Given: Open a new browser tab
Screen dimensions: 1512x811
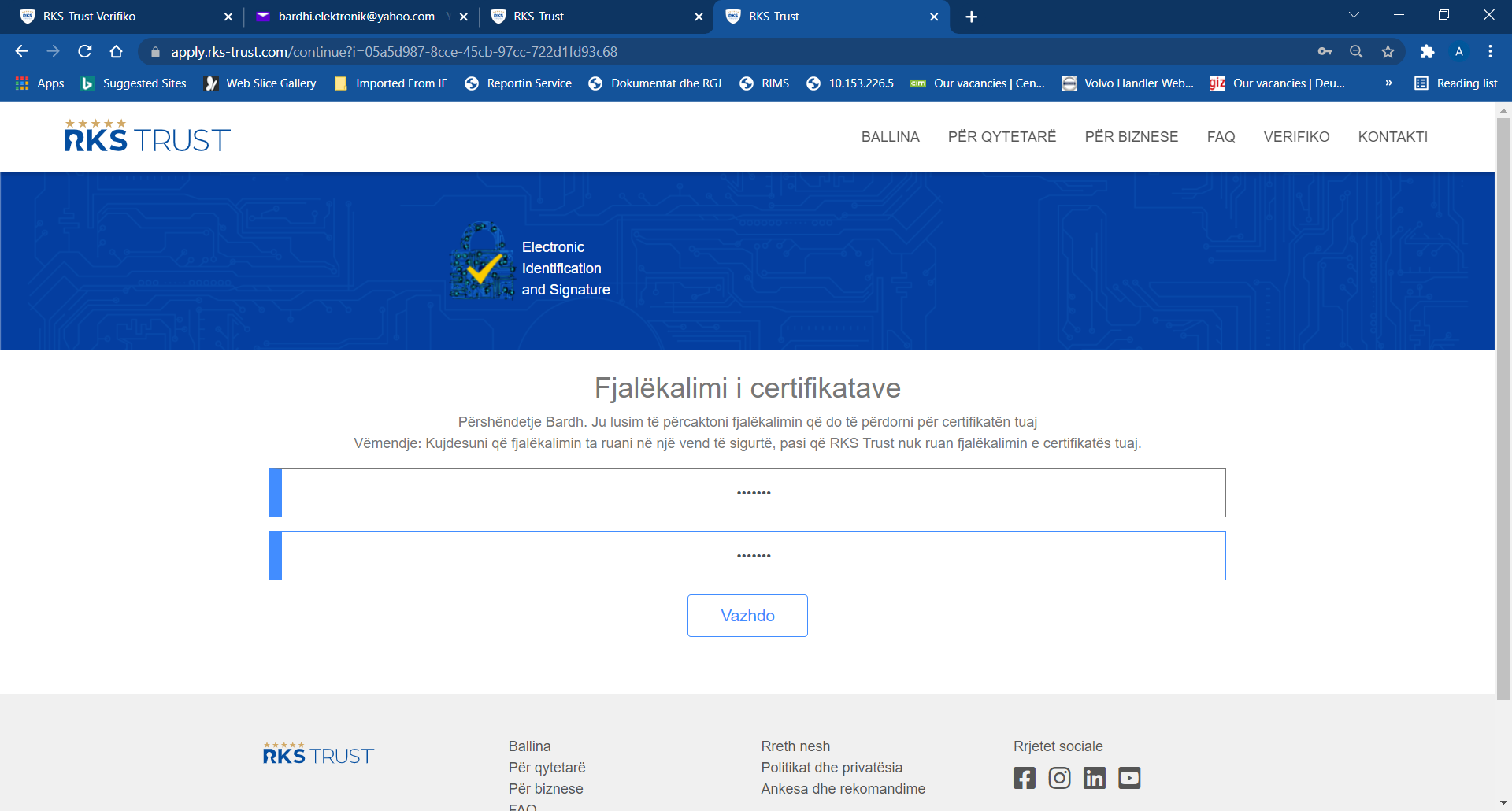Looking at the screenshot, I should pyautogui.click(x=971, y=17).
